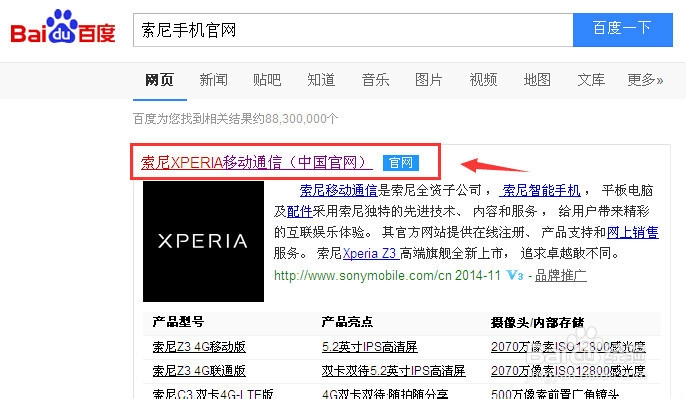Click the search input field
Image resolution: width=686 pixels, height=399 pixels.
(353, 30)
